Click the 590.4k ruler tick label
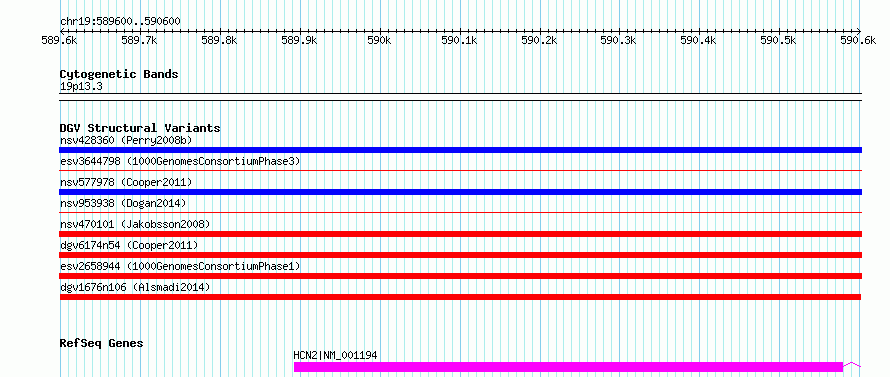 pos(699,40)
